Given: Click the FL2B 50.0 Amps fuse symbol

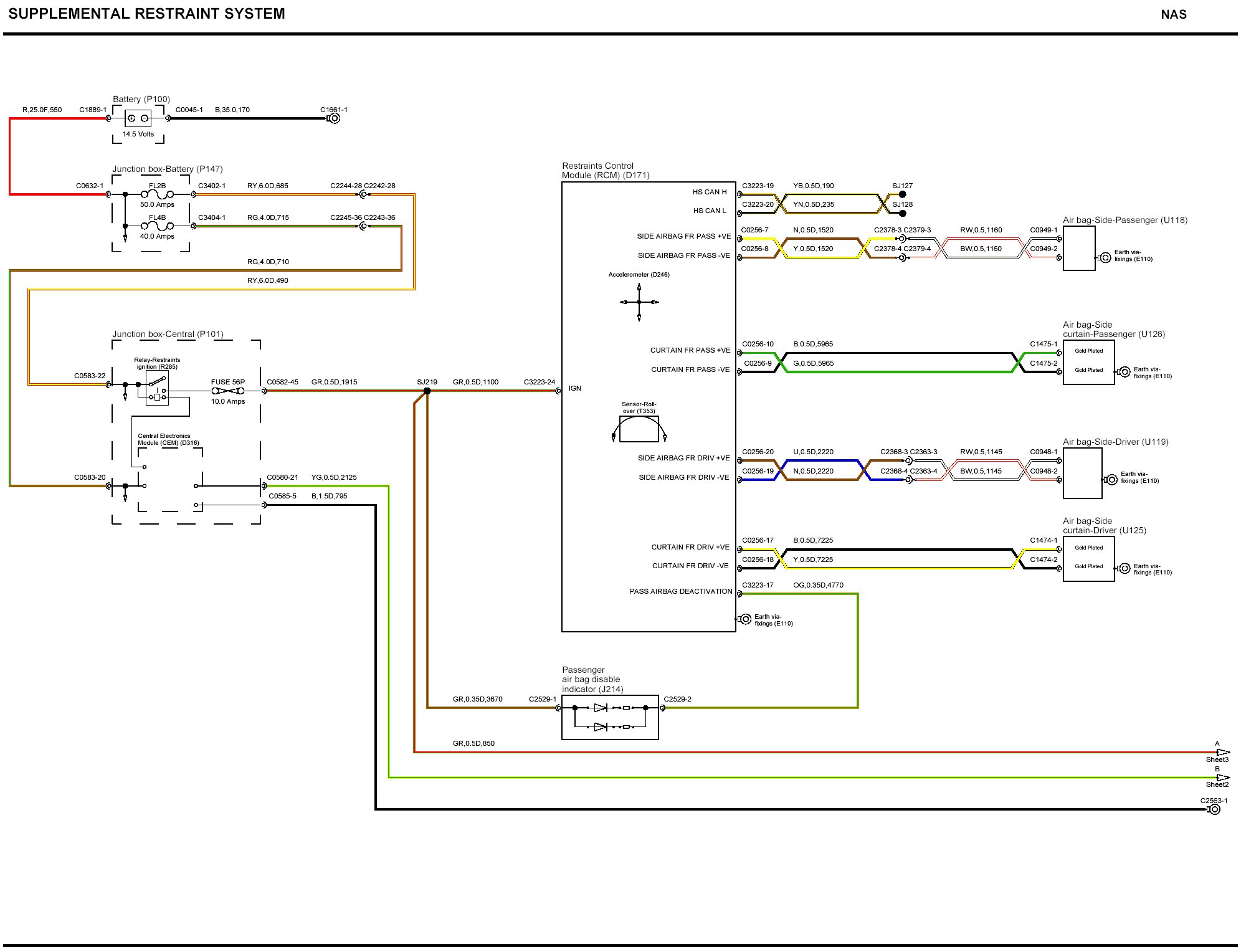Looking at the screenshot, I should [157, 194].
